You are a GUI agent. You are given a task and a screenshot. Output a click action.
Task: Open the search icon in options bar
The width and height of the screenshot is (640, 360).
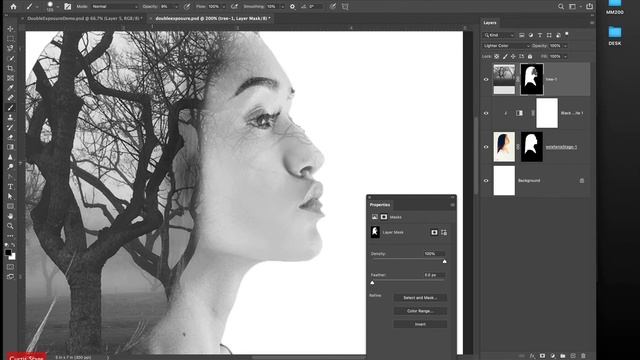click(x=561, y=7)
